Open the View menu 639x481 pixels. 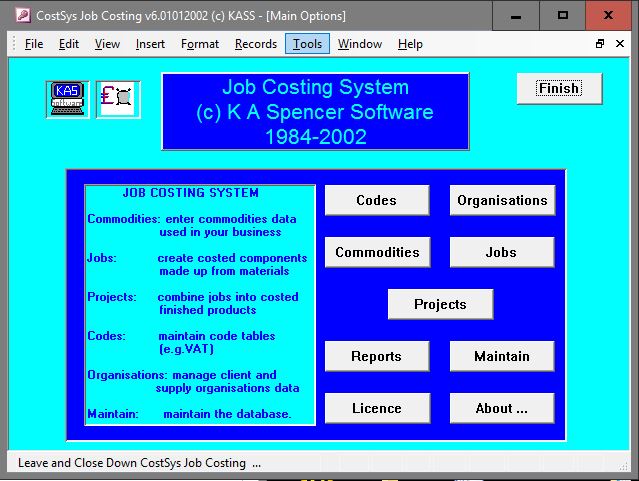tap(107, 44)
